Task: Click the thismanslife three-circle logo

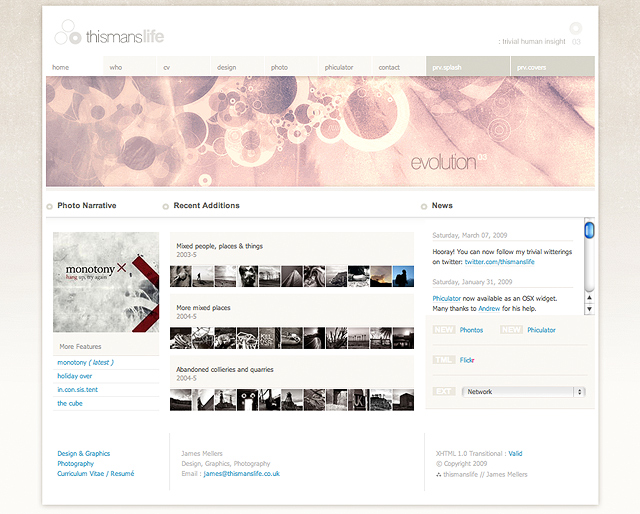Action: click(68, 32)
